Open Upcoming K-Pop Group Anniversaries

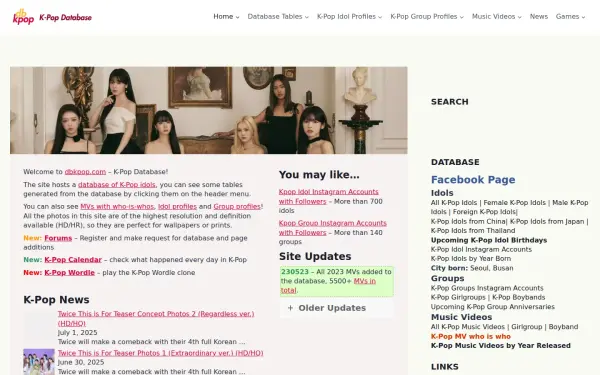(492, 307)
